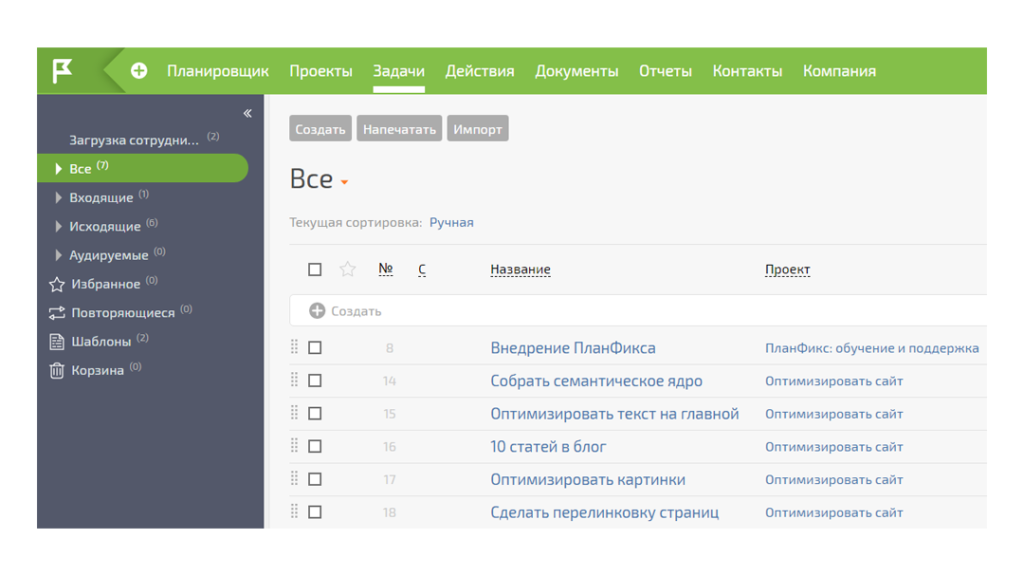Image resolution: width=1024 pixels, height=576 pixels.
Task: Check the box for Внедрение ПланФикса
Action: click(x=315, y=348)
